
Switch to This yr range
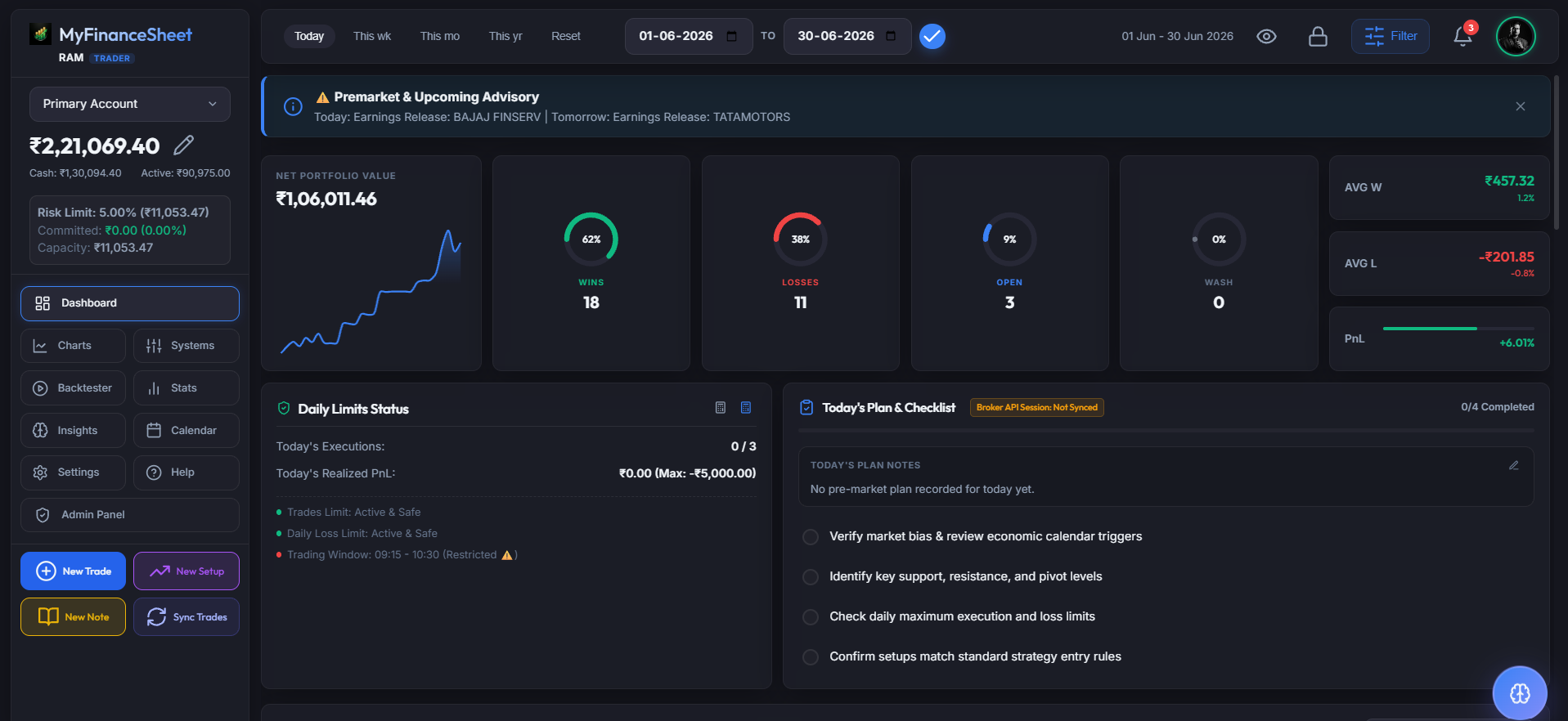(505, 36)
